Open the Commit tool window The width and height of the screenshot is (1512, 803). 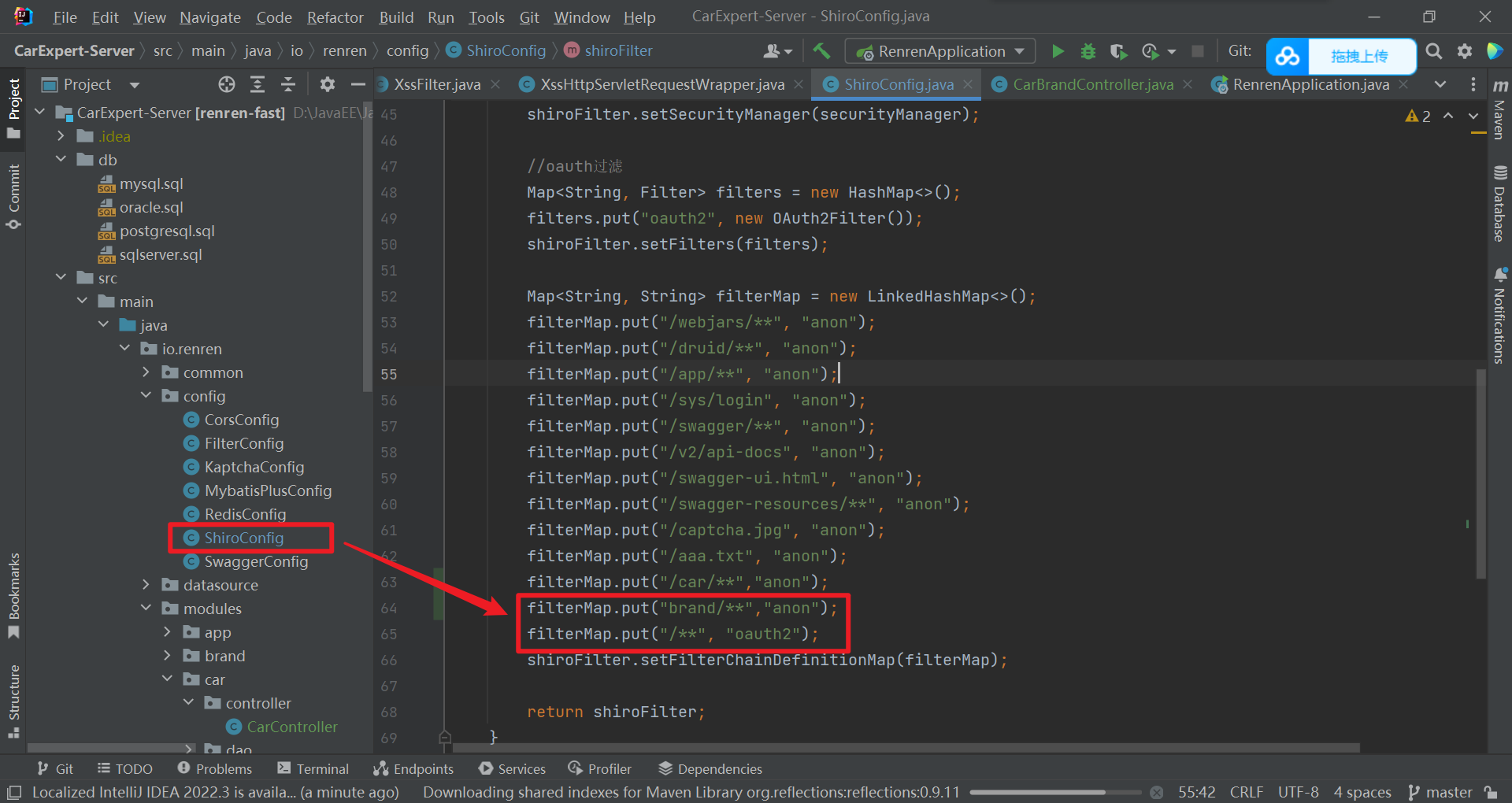pos(13,197)
